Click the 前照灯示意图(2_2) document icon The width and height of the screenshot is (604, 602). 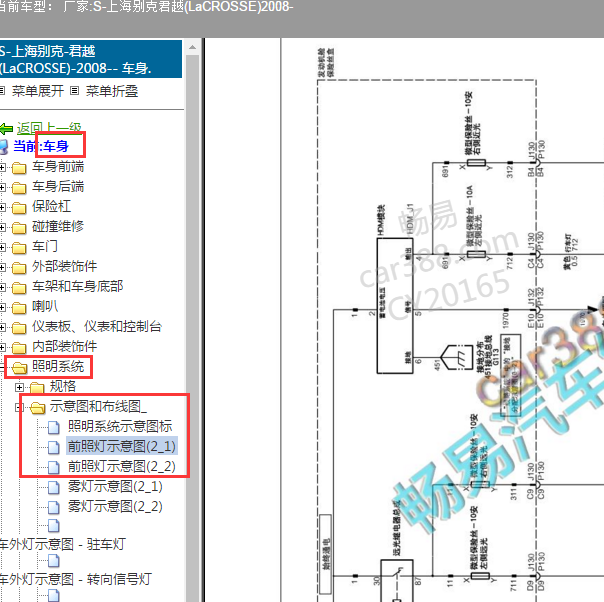tap(54, 467)
